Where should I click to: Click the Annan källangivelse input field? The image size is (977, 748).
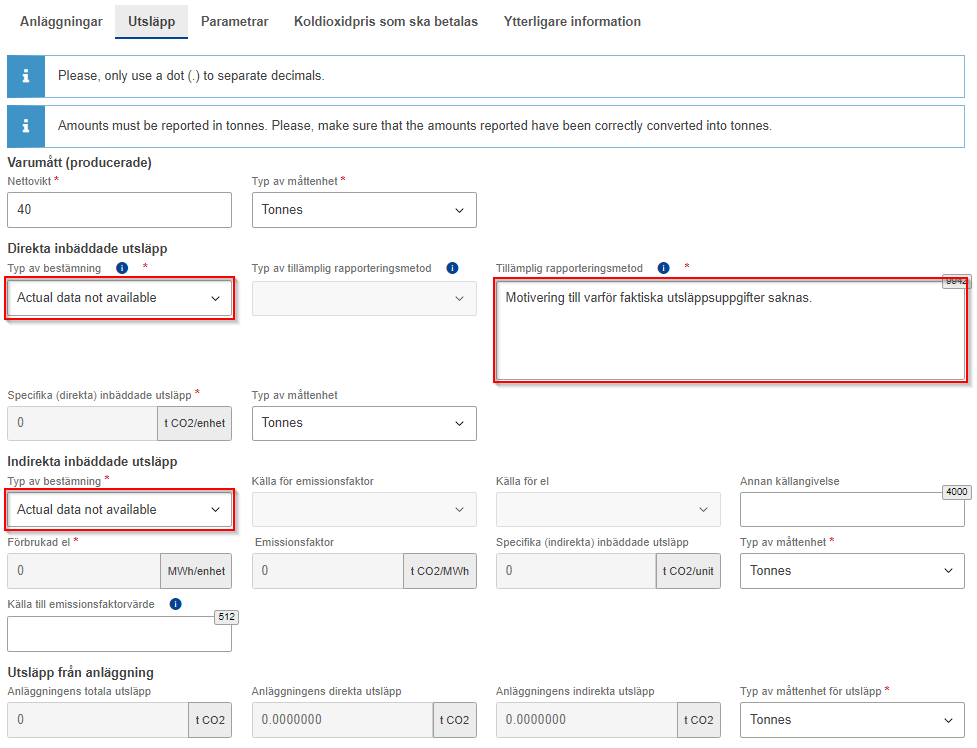point(852,510)
